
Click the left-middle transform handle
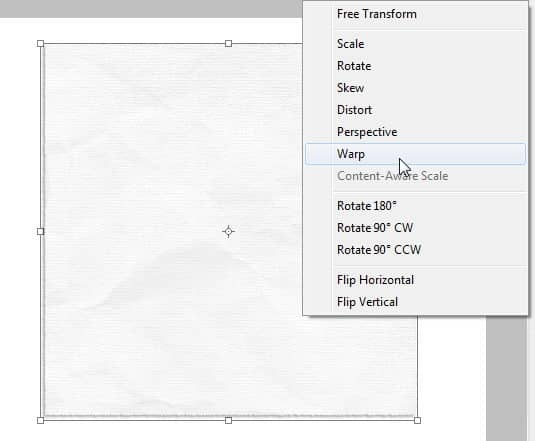click(x=40, y=232)
